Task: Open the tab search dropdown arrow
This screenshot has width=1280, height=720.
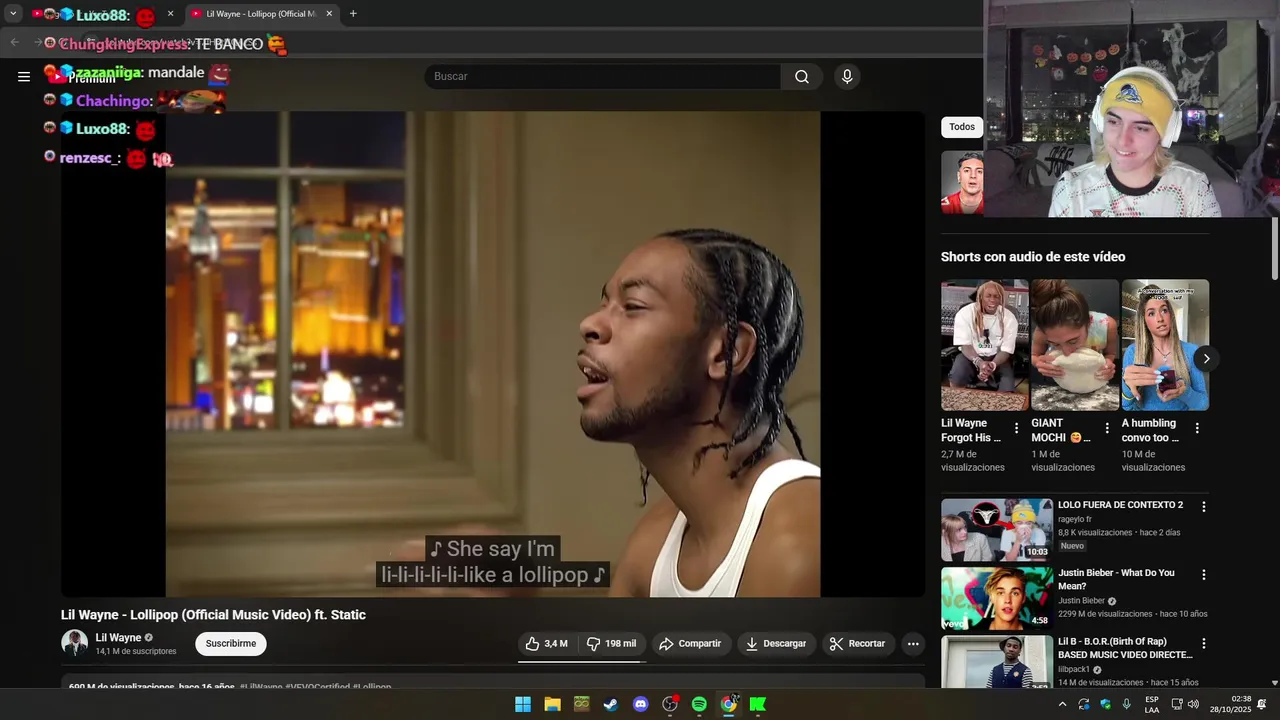Action: click(x=13, y=14)
